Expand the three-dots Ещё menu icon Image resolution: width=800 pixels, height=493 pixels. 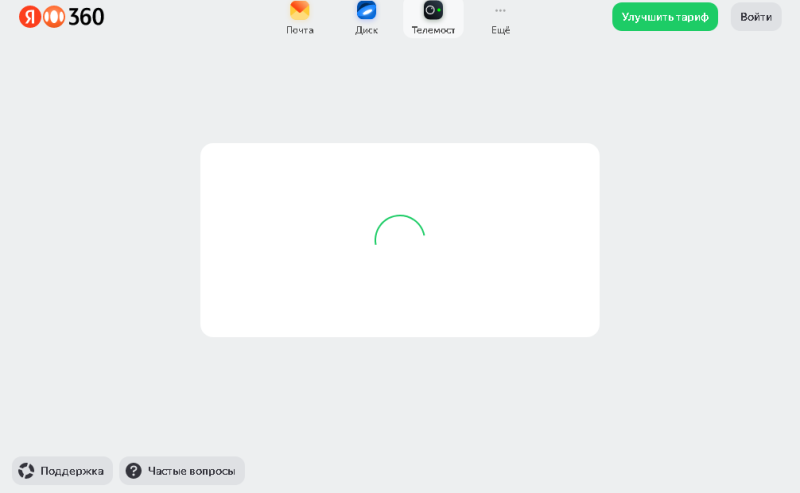[x=500, y=10]
